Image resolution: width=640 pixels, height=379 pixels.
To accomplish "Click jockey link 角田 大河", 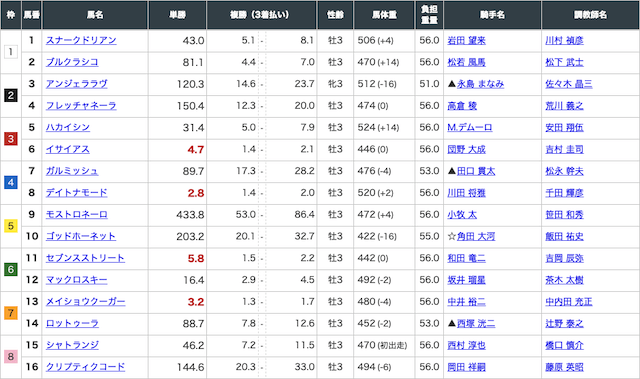I will pyautogui.click(x=476, y=237).
